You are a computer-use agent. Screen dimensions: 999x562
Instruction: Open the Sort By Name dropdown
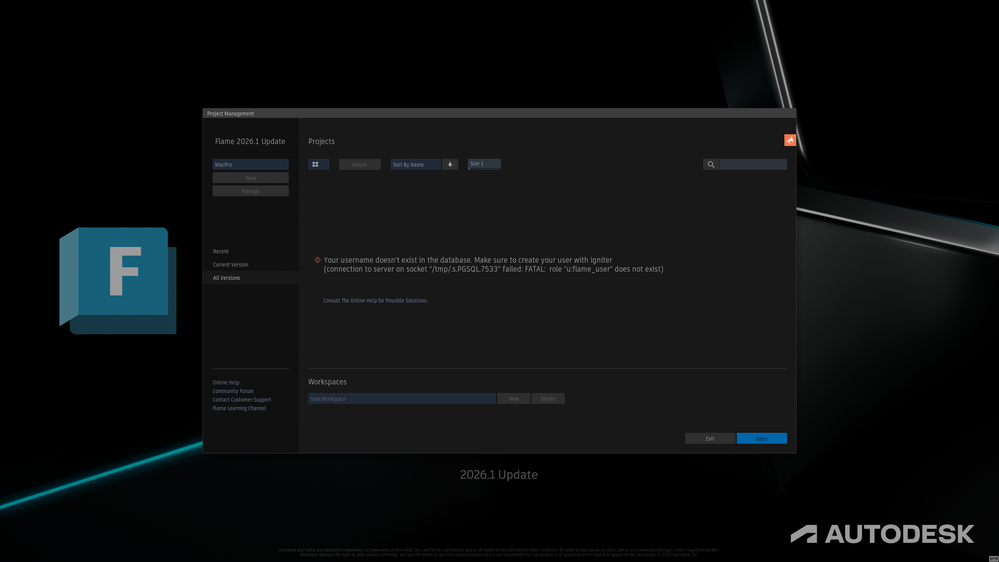click(x=415, y=164)
